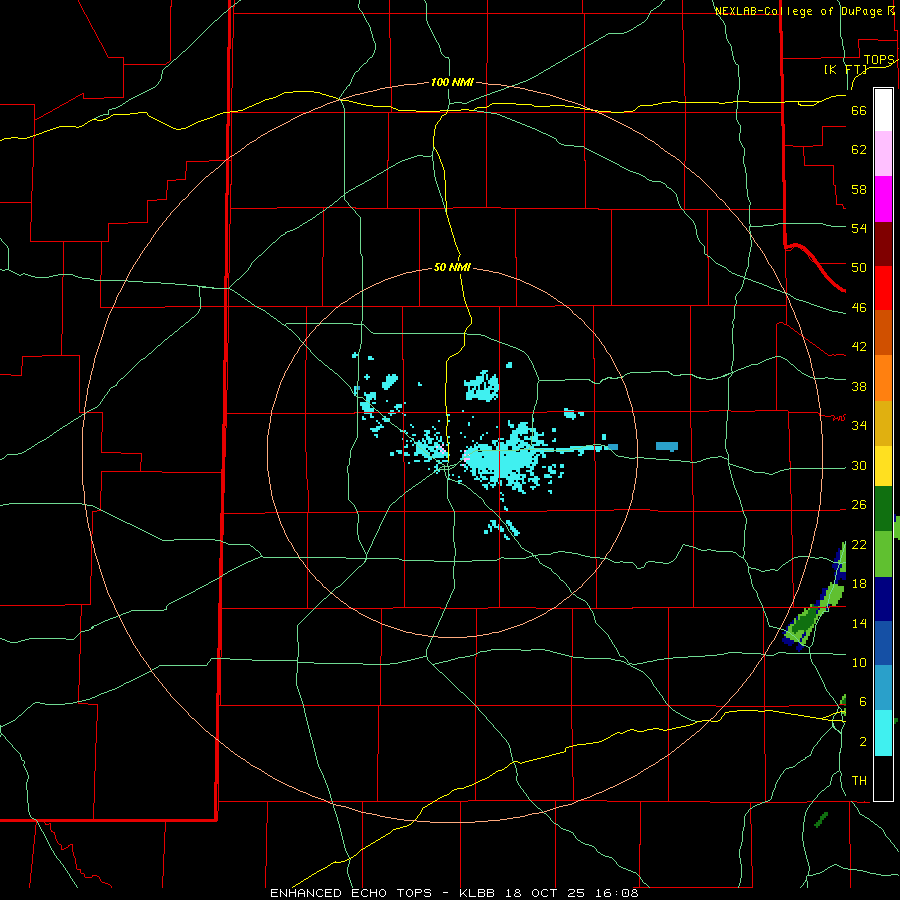Click the legend value 18
This screenshot has width=900, height=900.
[x=859, y=584]
